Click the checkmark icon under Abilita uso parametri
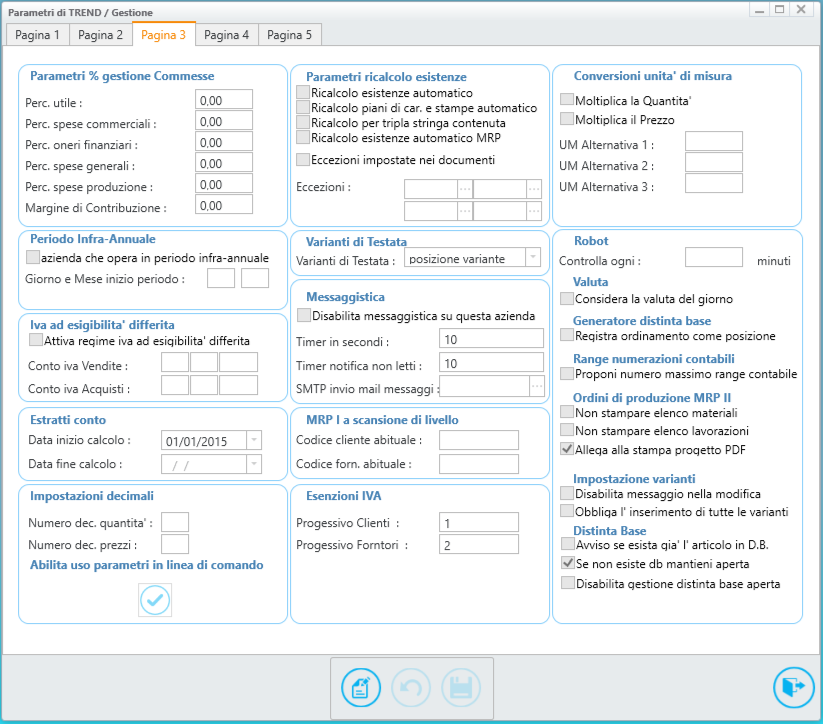 click(x=155, y=600)
